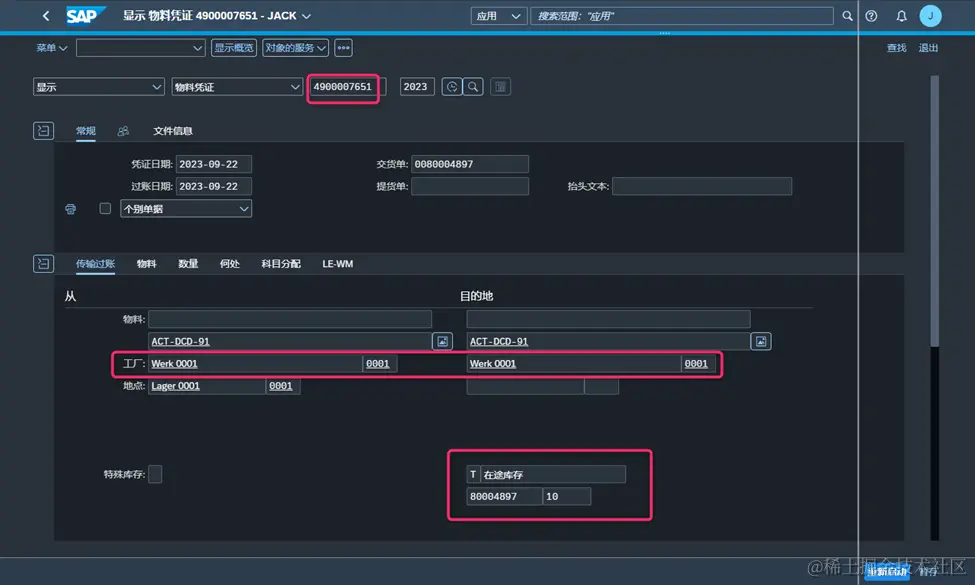The height and width of the screenshot is (585, 975).
Task: Click the vertical scrollbar on the right
Action: pyautogui.click(x=934, y=211)
